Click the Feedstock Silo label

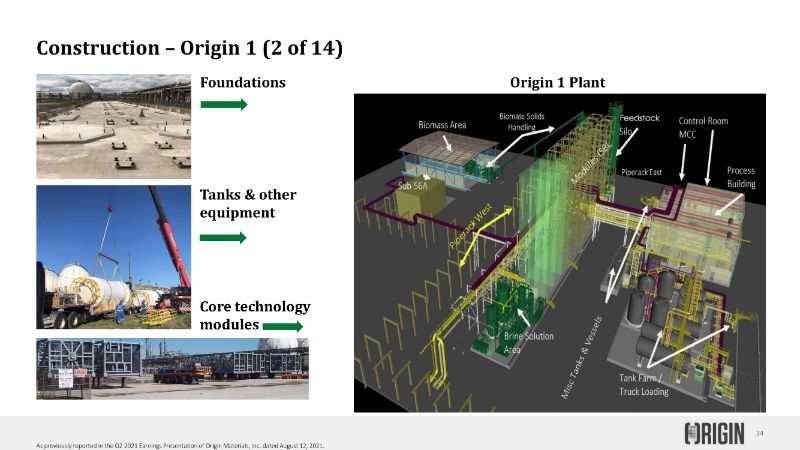click(633, 124)
